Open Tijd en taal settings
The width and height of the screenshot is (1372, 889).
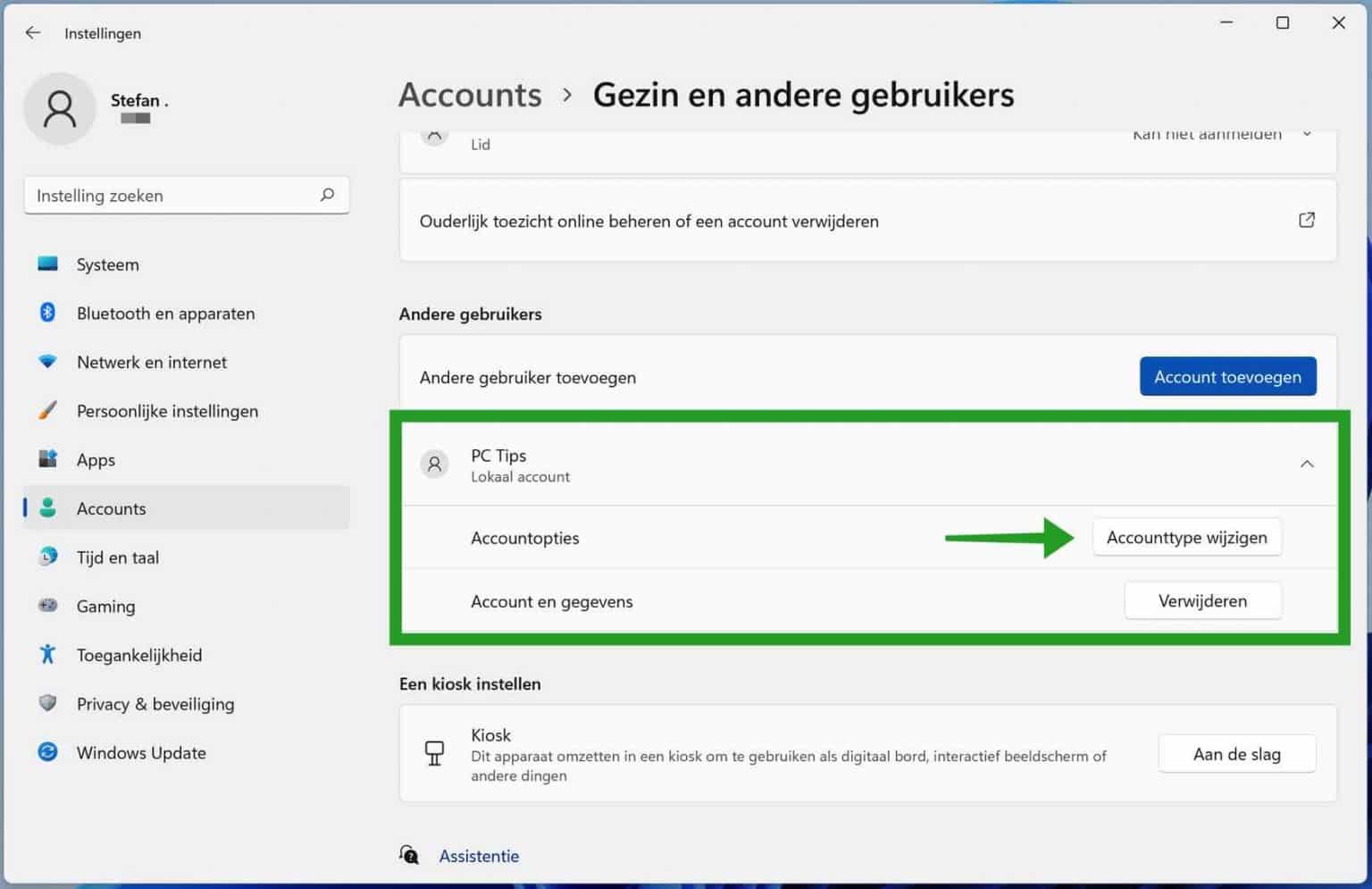point(117,557)
